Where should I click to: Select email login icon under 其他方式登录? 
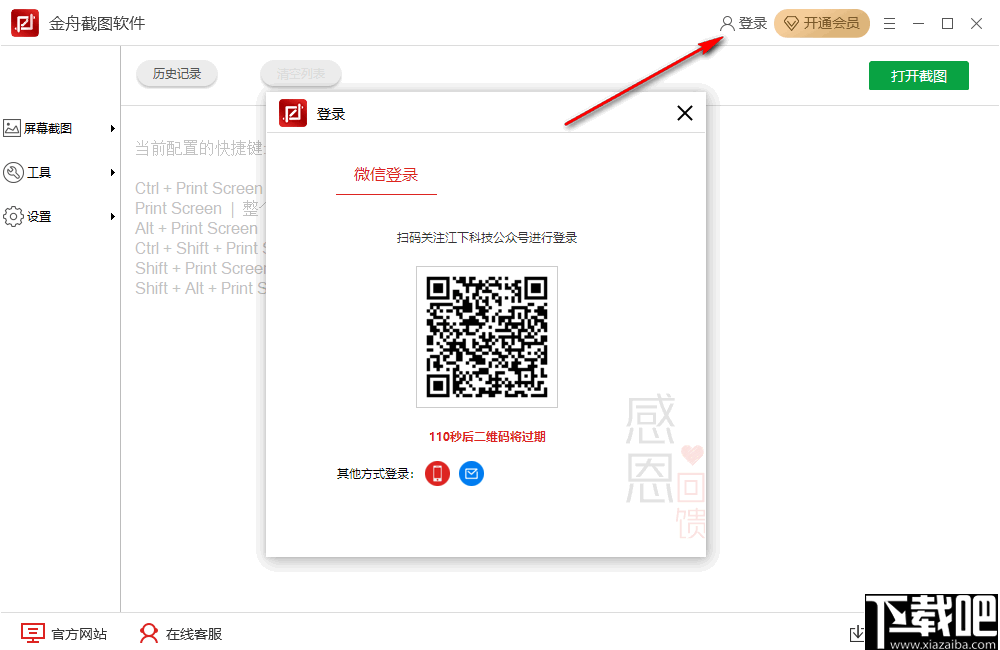tap(471, 473)
